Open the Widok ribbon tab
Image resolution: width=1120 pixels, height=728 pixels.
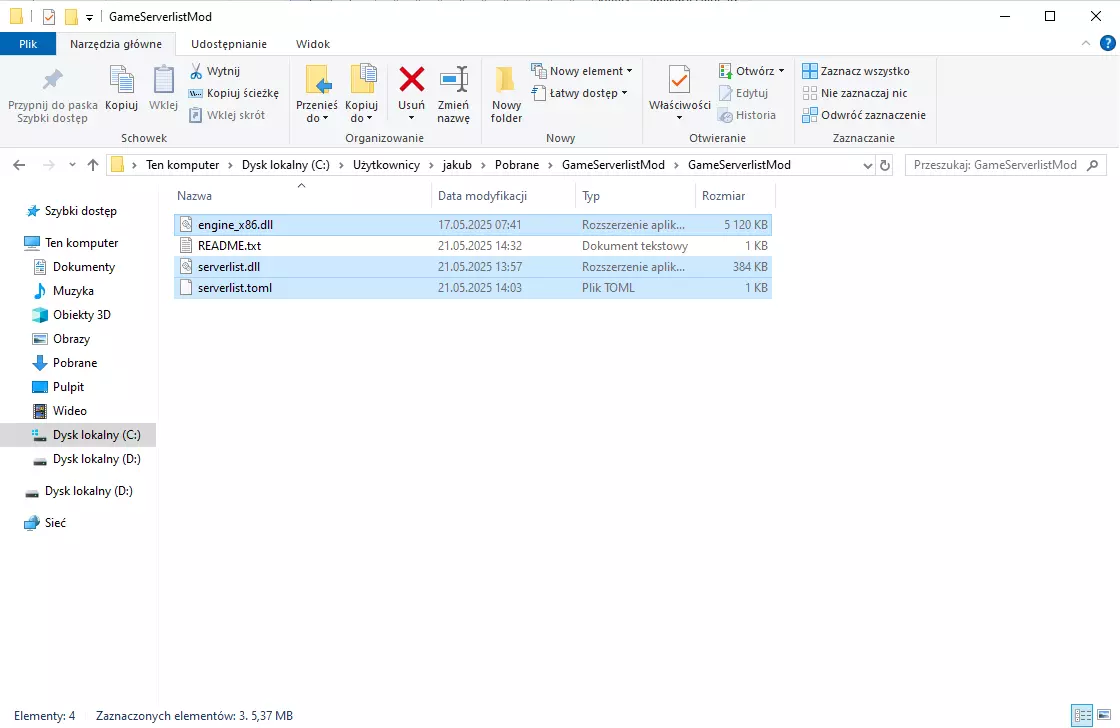pyautogui.click(x=312, y=44)
